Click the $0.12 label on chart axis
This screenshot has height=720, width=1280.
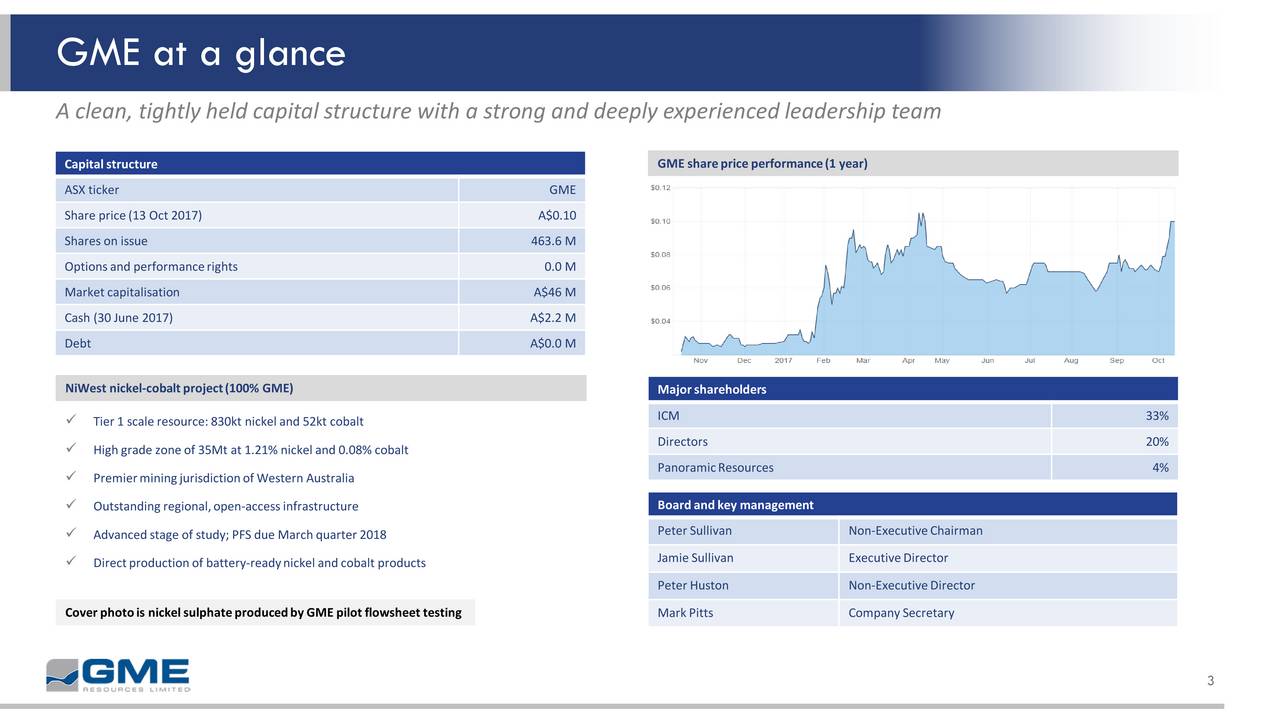(661, 187)
